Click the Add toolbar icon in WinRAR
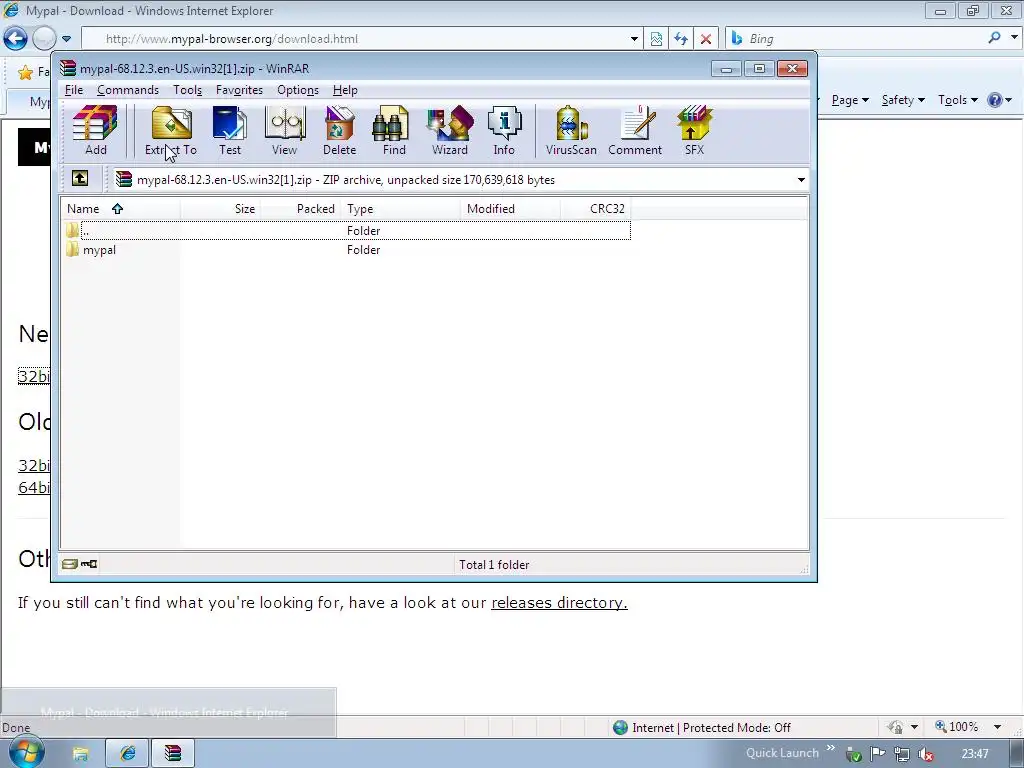Viewport: 1024px width, 768px height. [95, 131]
